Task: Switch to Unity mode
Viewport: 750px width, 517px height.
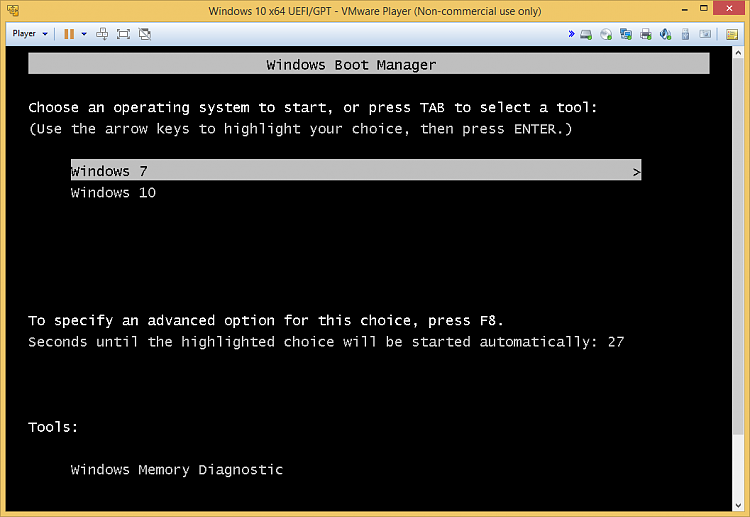Action: tap(144, 33)
